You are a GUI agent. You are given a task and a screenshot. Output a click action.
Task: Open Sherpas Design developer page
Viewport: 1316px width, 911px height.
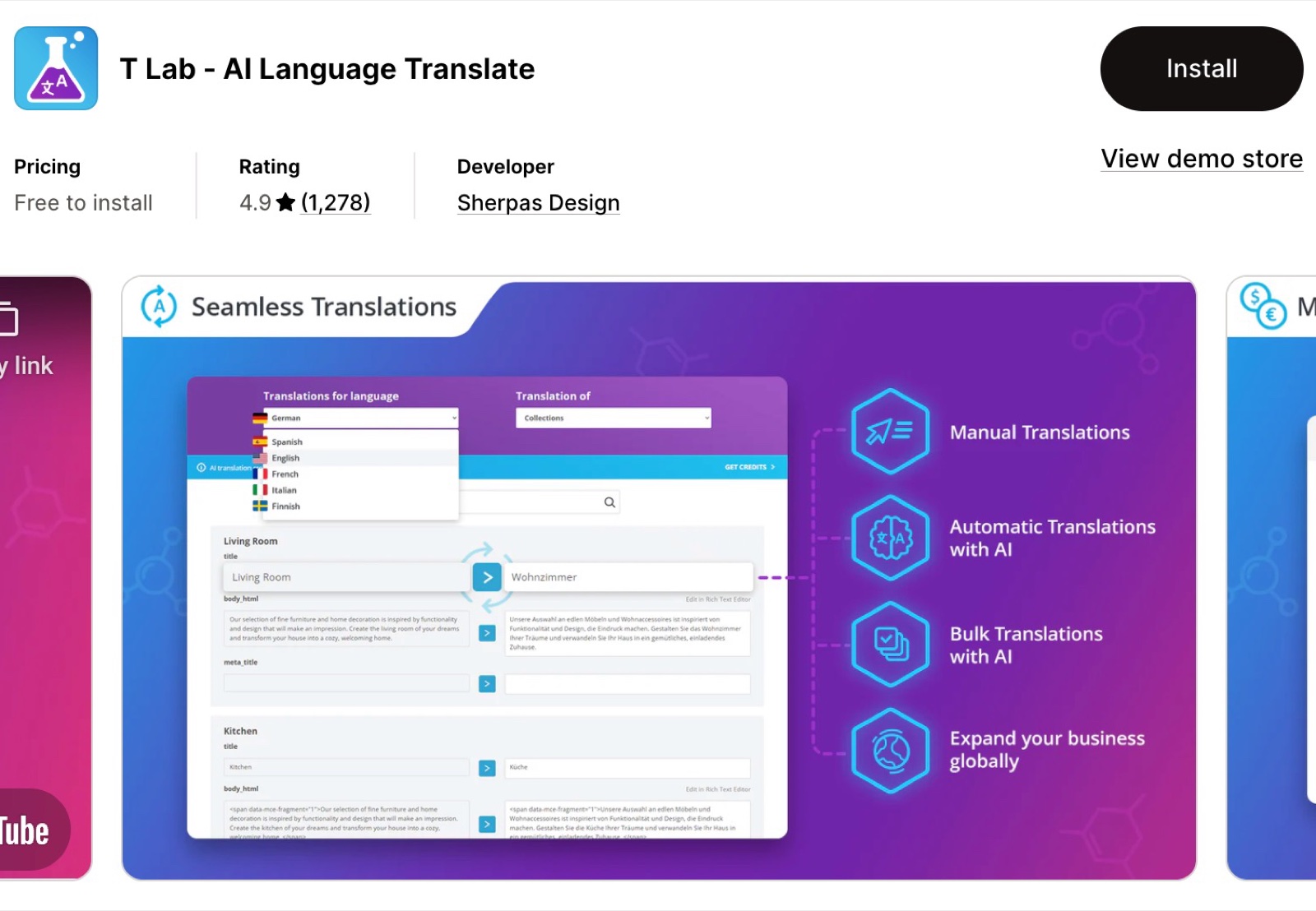538,203
